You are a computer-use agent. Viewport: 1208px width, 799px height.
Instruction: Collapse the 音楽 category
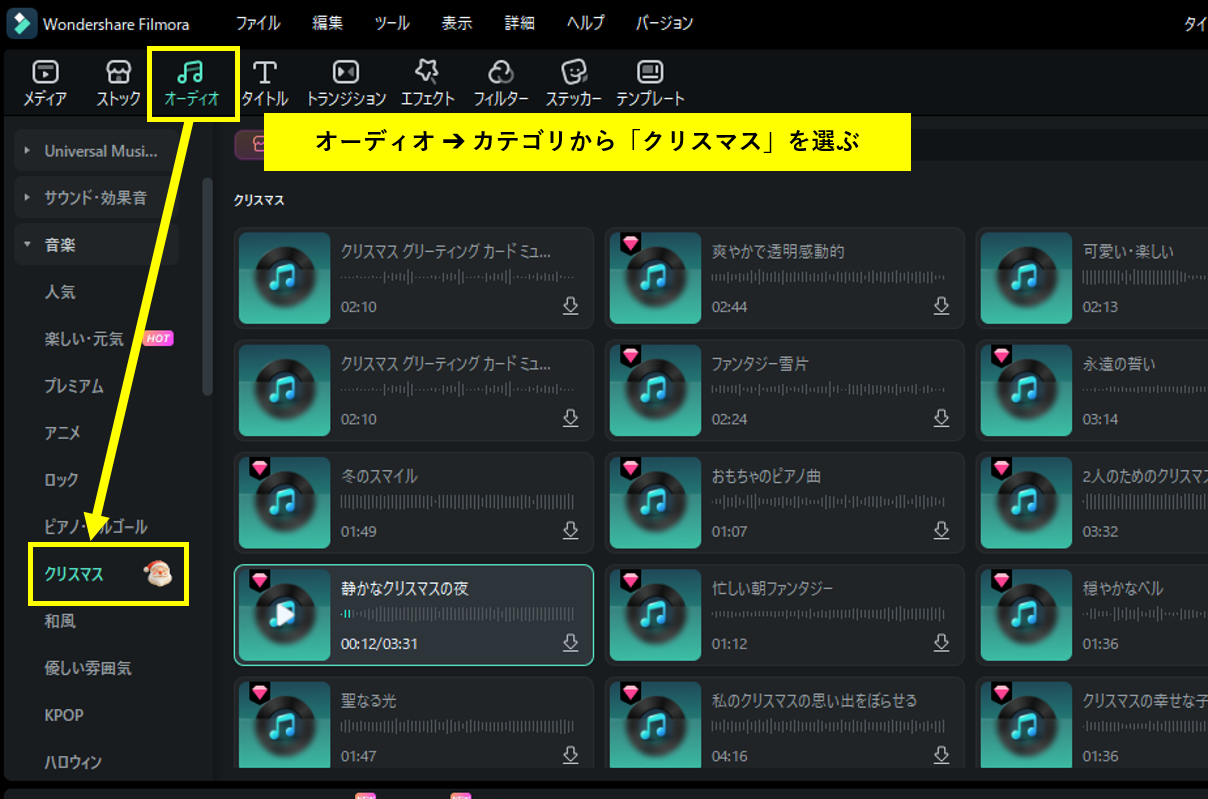(28, 245)
